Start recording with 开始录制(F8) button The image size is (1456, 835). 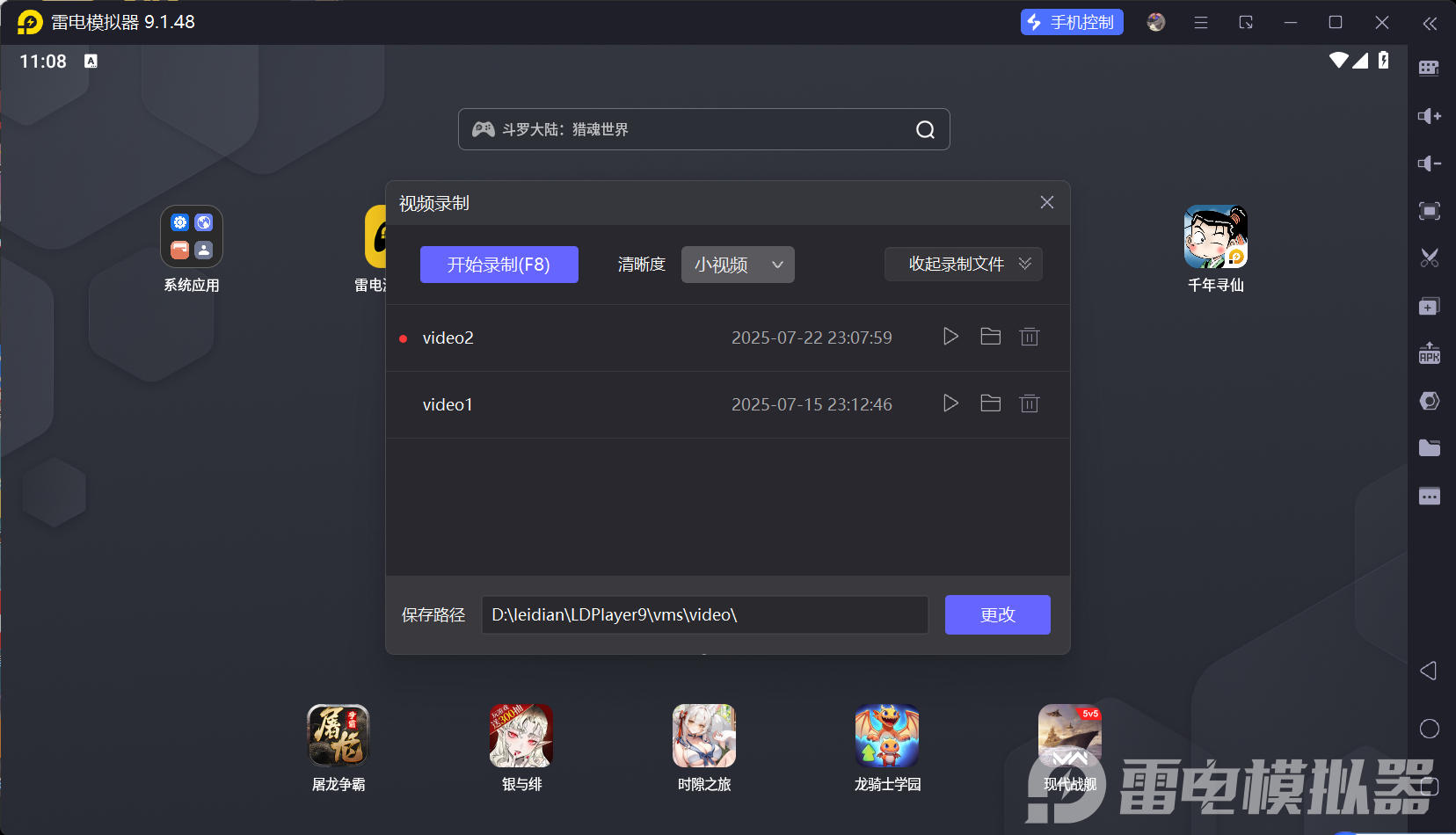(499, 265)
